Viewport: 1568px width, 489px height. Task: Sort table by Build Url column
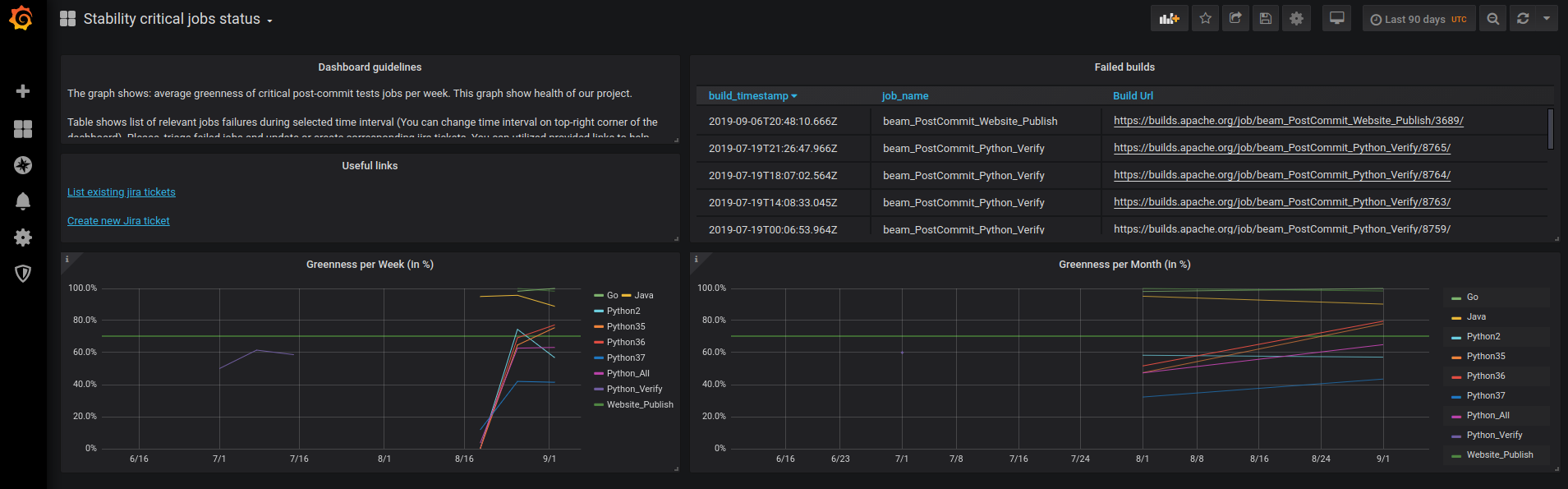[x=1133, y=96]
